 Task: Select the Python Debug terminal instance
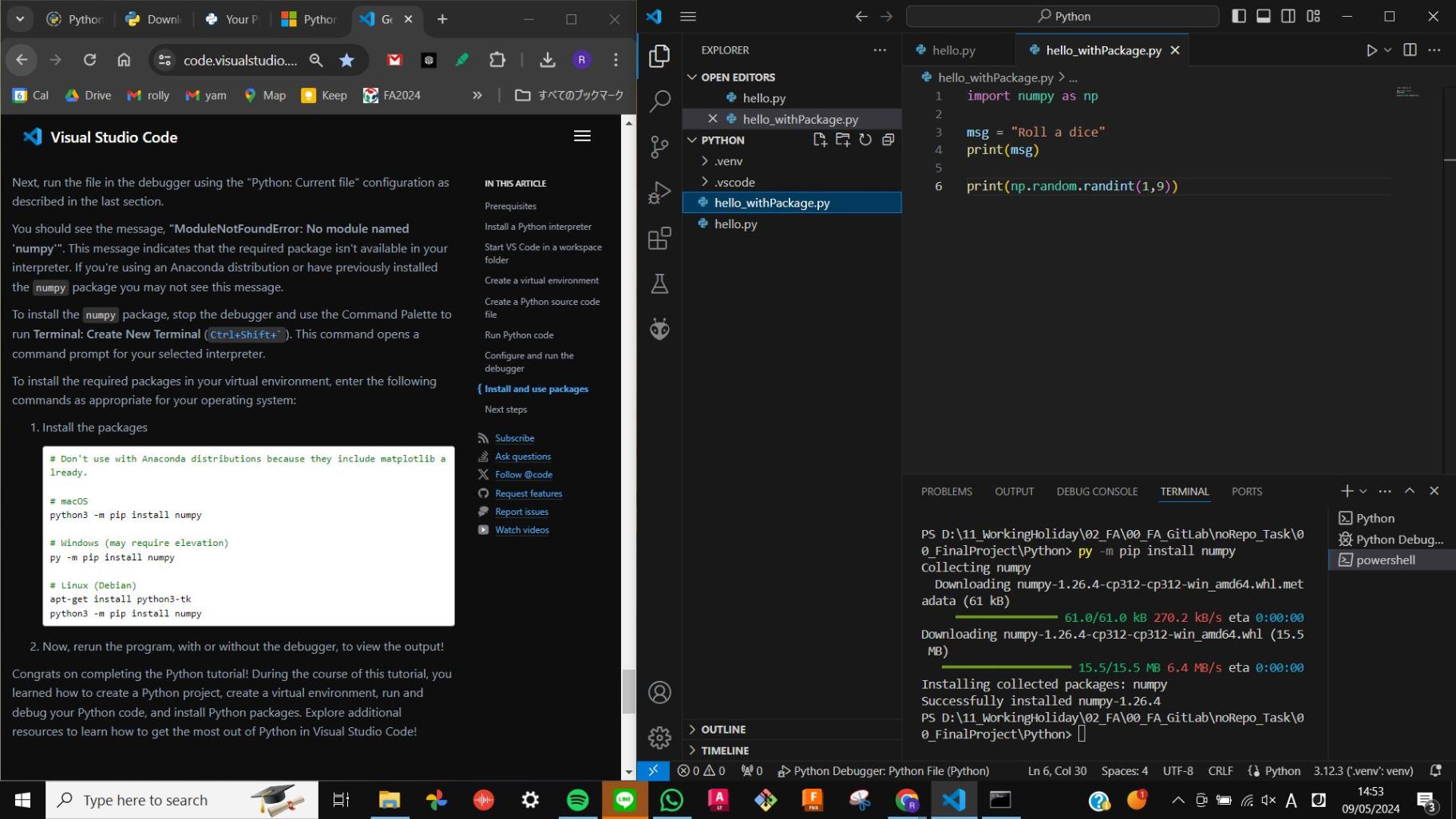(1392, 540)
